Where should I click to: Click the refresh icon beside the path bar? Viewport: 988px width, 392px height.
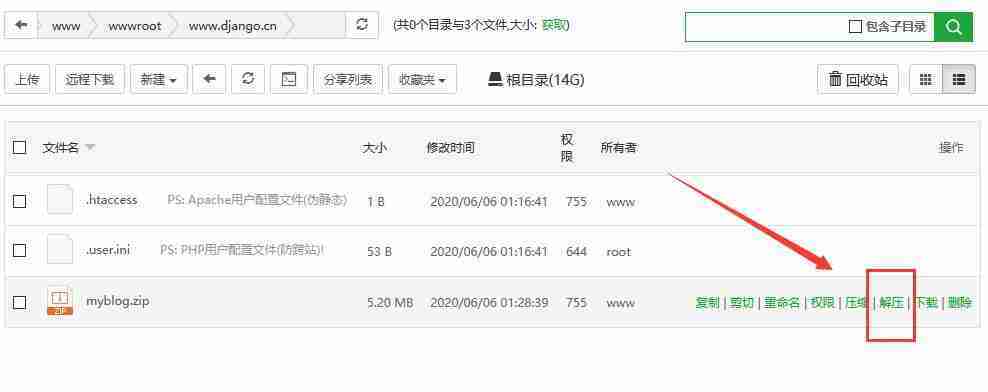[x=362, y=26]
